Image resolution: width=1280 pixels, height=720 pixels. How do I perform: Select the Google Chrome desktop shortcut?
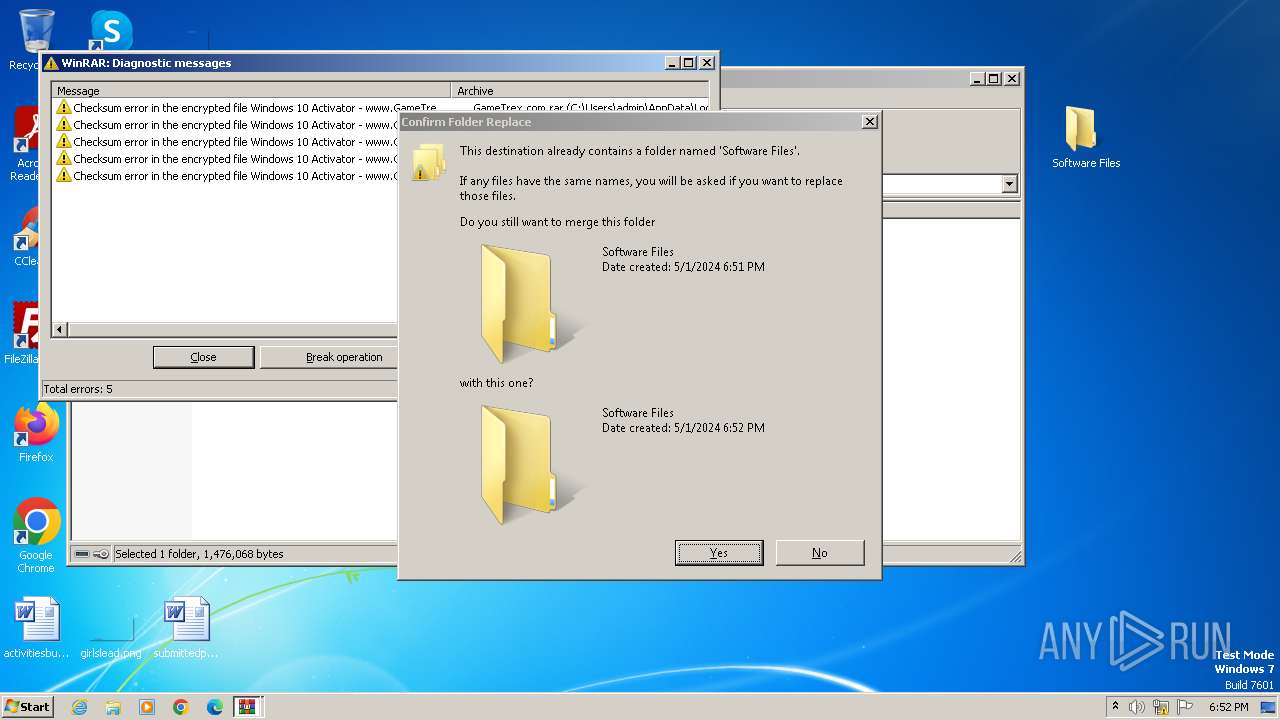coord(36,536)
